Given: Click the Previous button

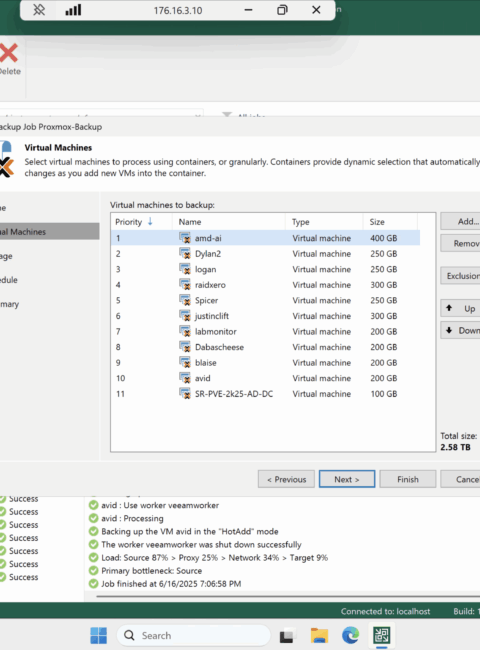Looking at the screenshot, I should click(286, 479).
